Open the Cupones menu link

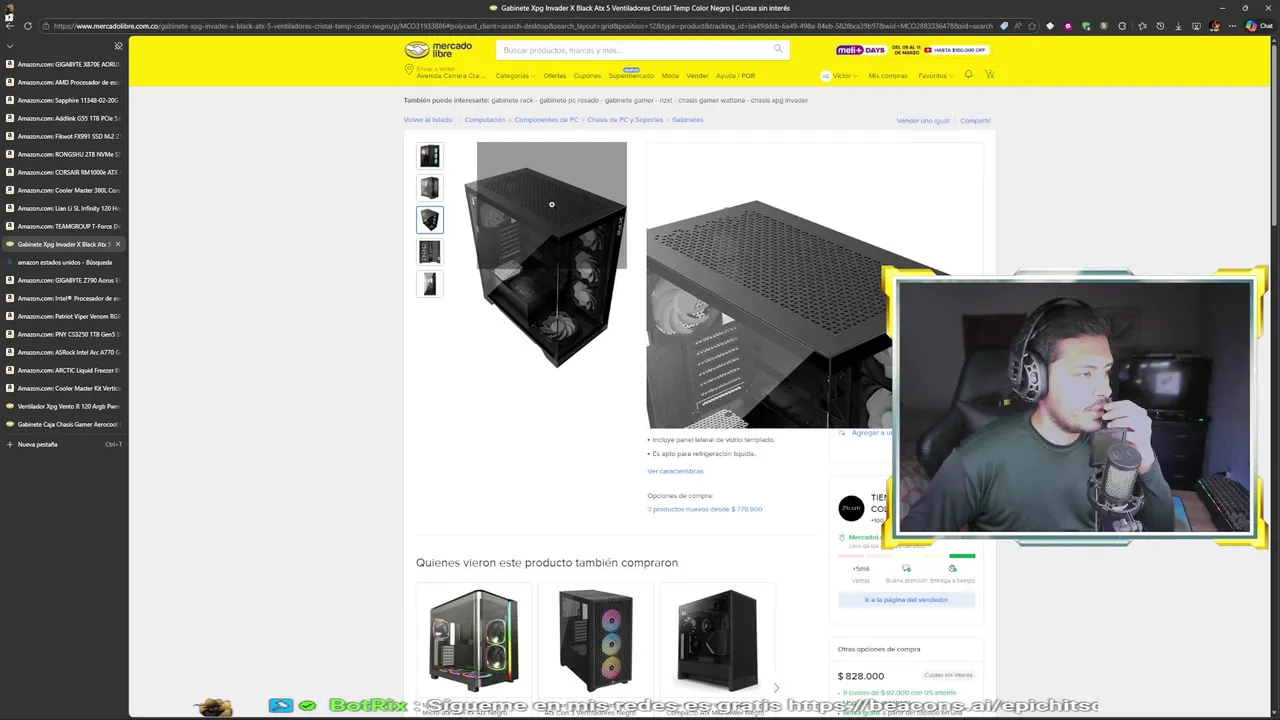point(587,76)
